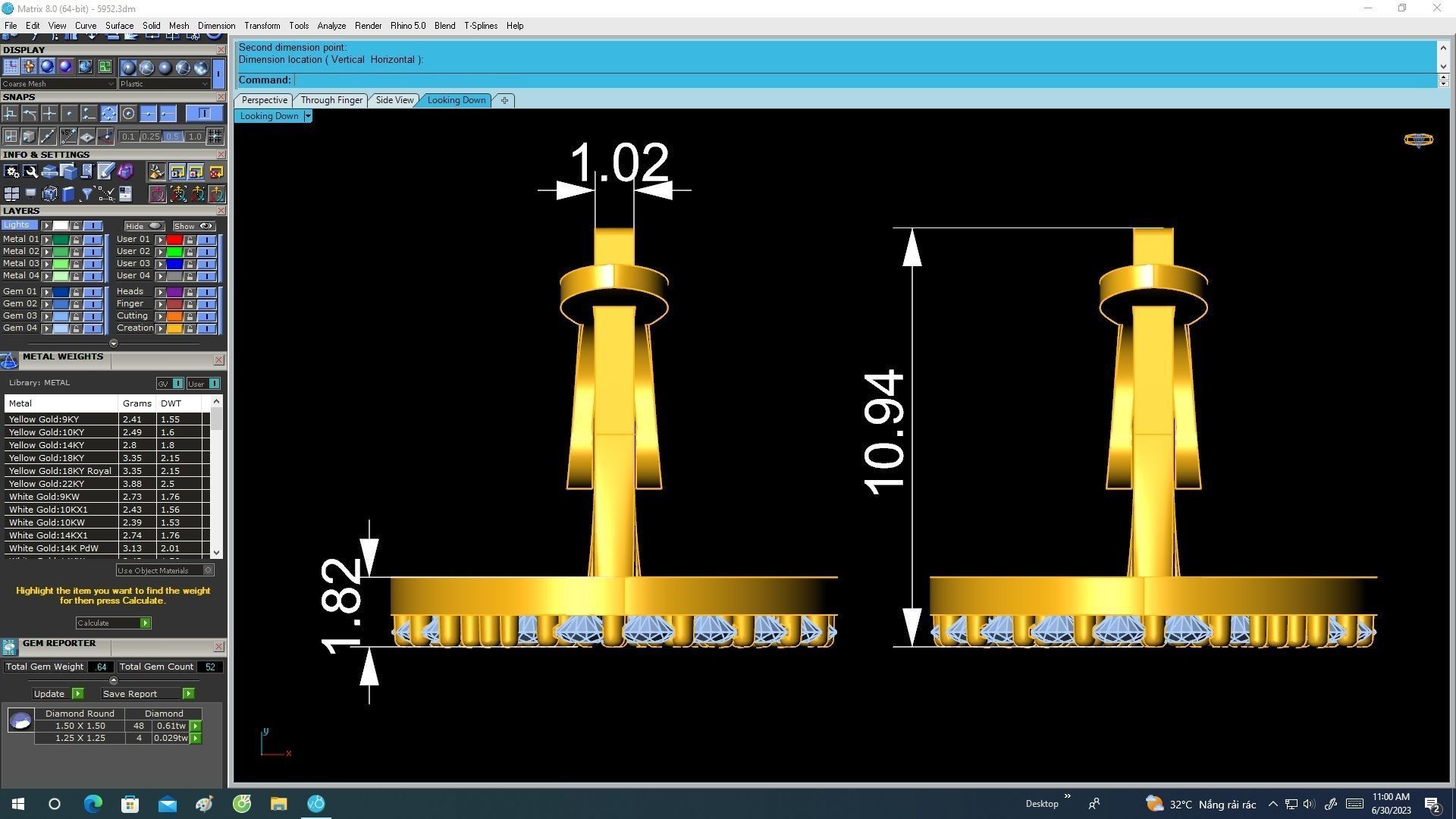Click the blue book icon in Info & Settings
The width and height of the screenshot is (1456, 819).
point(68,194)
